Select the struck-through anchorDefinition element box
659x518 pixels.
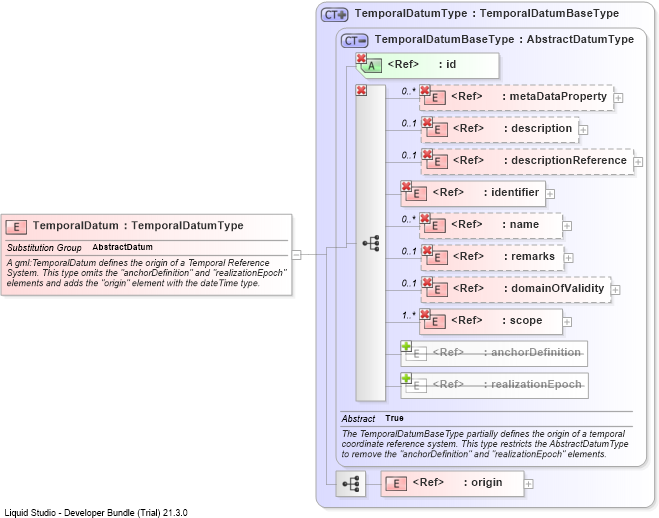point(494,354)
